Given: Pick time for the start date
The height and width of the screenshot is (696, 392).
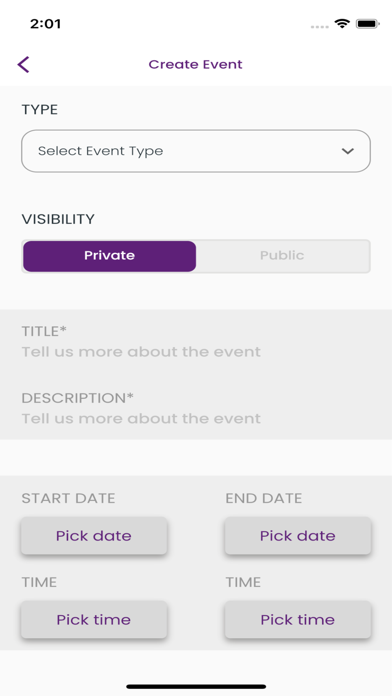Looking at the screenshot, I should pyautogui.click(x=94, y=620).
